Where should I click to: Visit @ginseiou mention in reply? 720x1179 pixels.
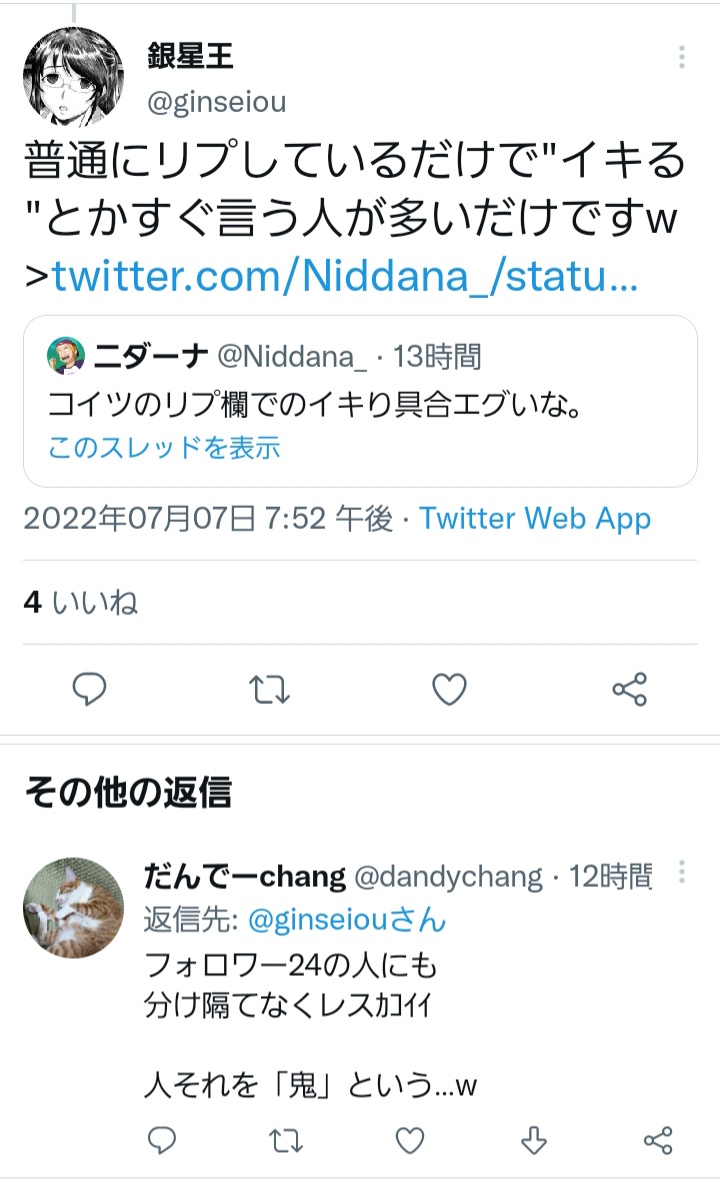point(346,919)
